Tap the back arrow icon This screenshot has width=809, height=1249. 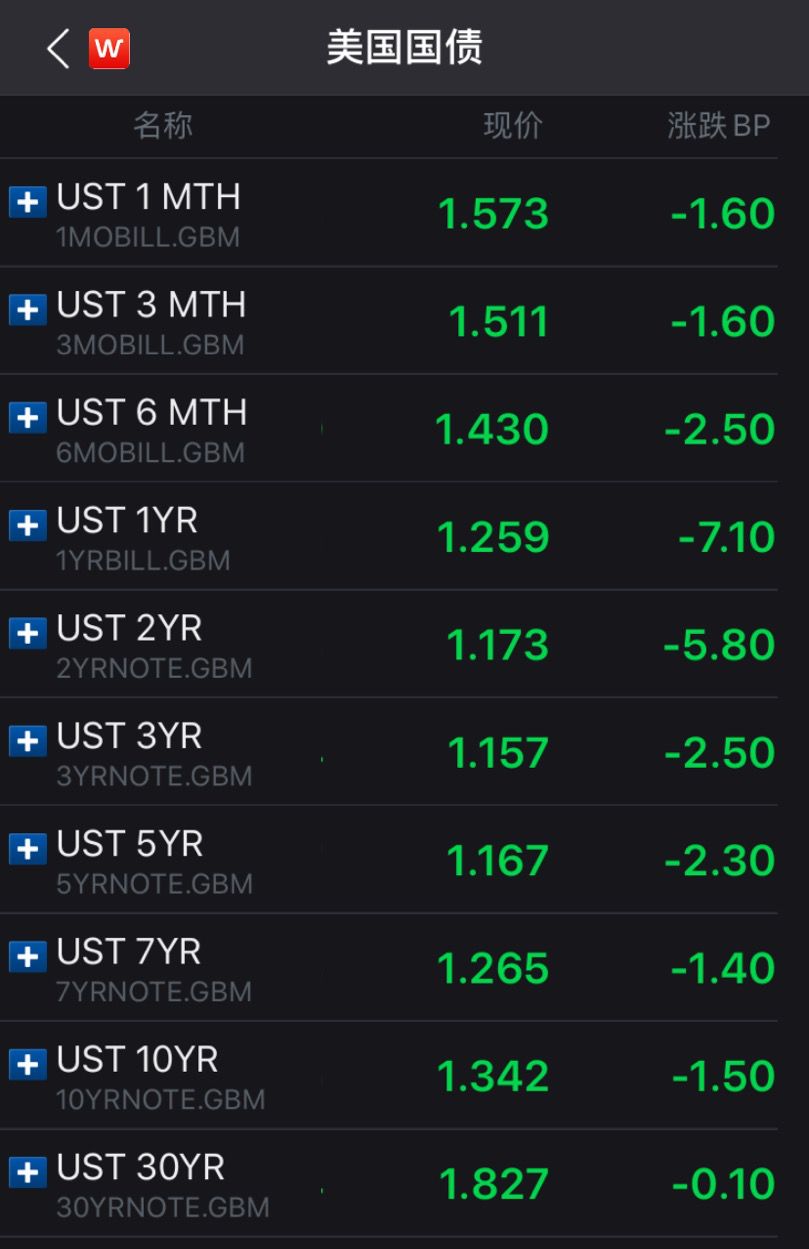tap(58, 48)
